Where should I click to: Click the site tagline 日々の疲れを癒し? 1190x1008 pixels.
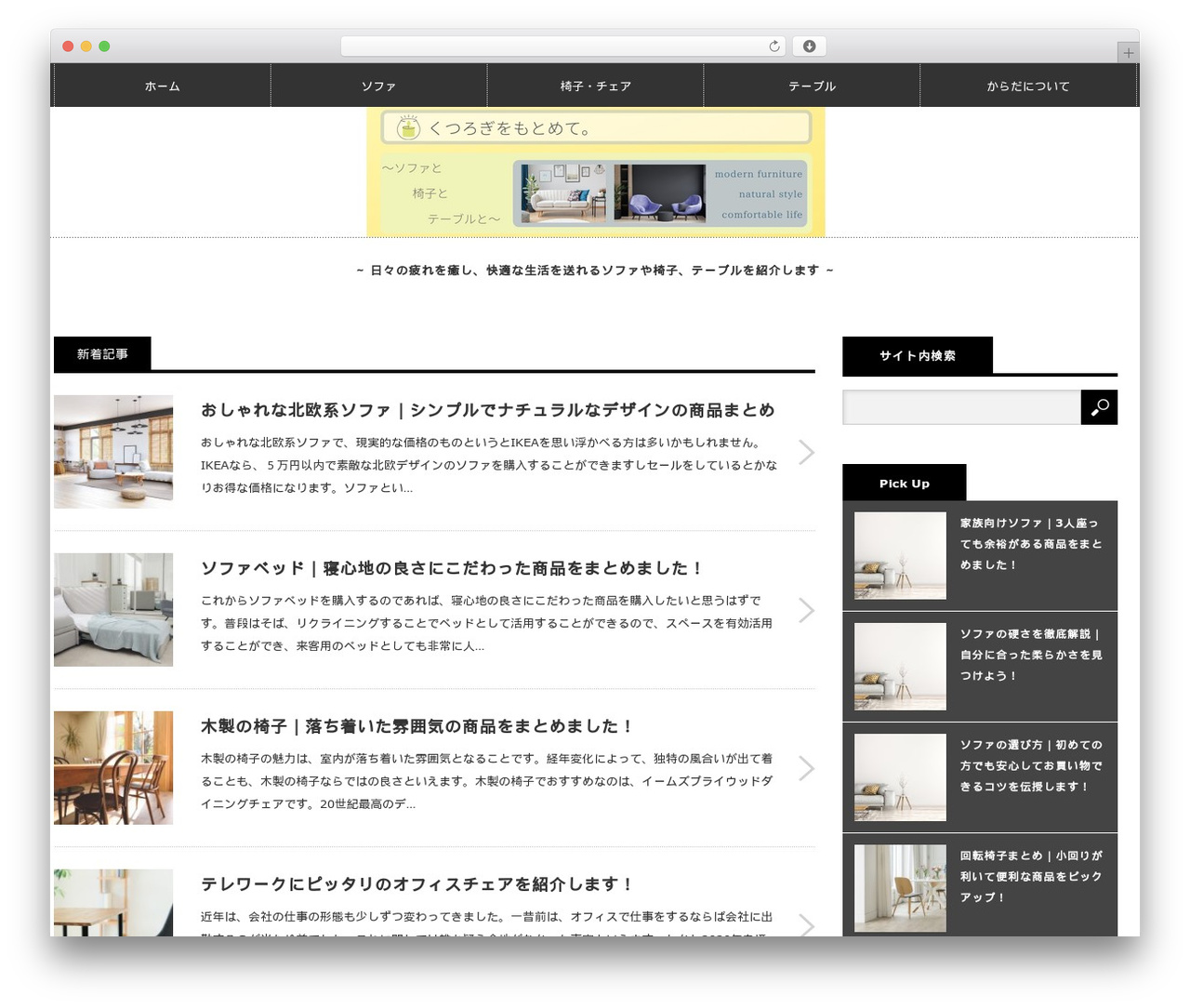point(595,271)
